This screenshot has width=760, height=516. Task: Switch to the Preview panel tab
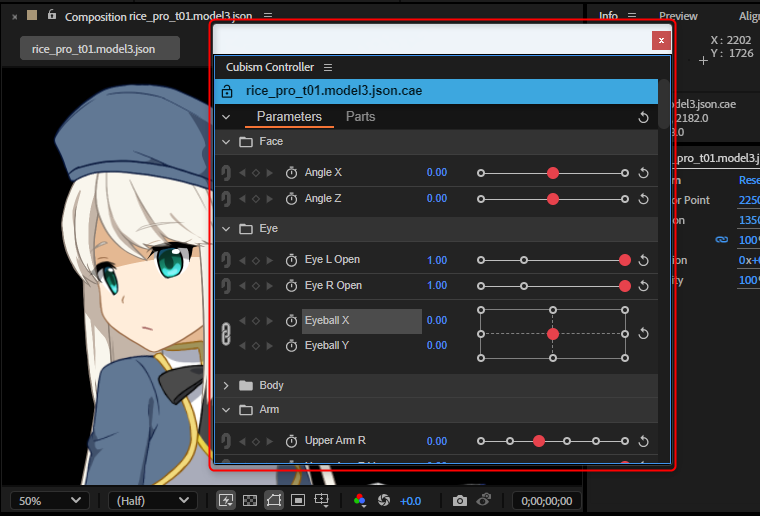click(x=678, y=16)
